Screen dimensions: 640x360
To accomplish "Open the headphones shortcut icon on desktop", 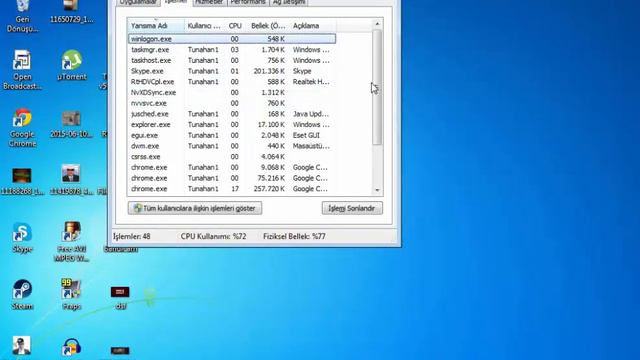I will click(71, 348).
